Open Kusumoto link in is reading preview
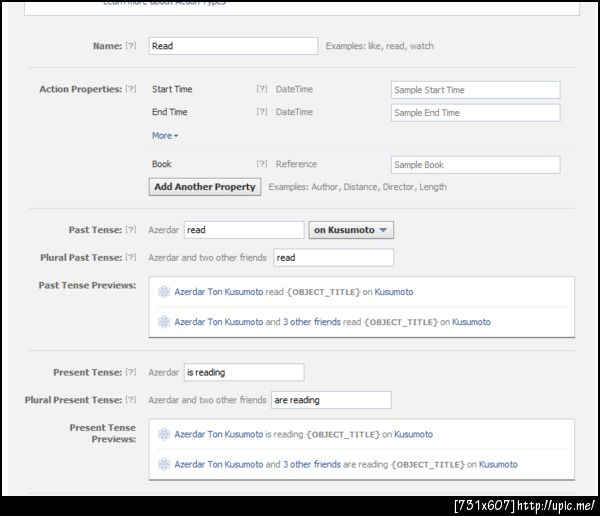 414,434
